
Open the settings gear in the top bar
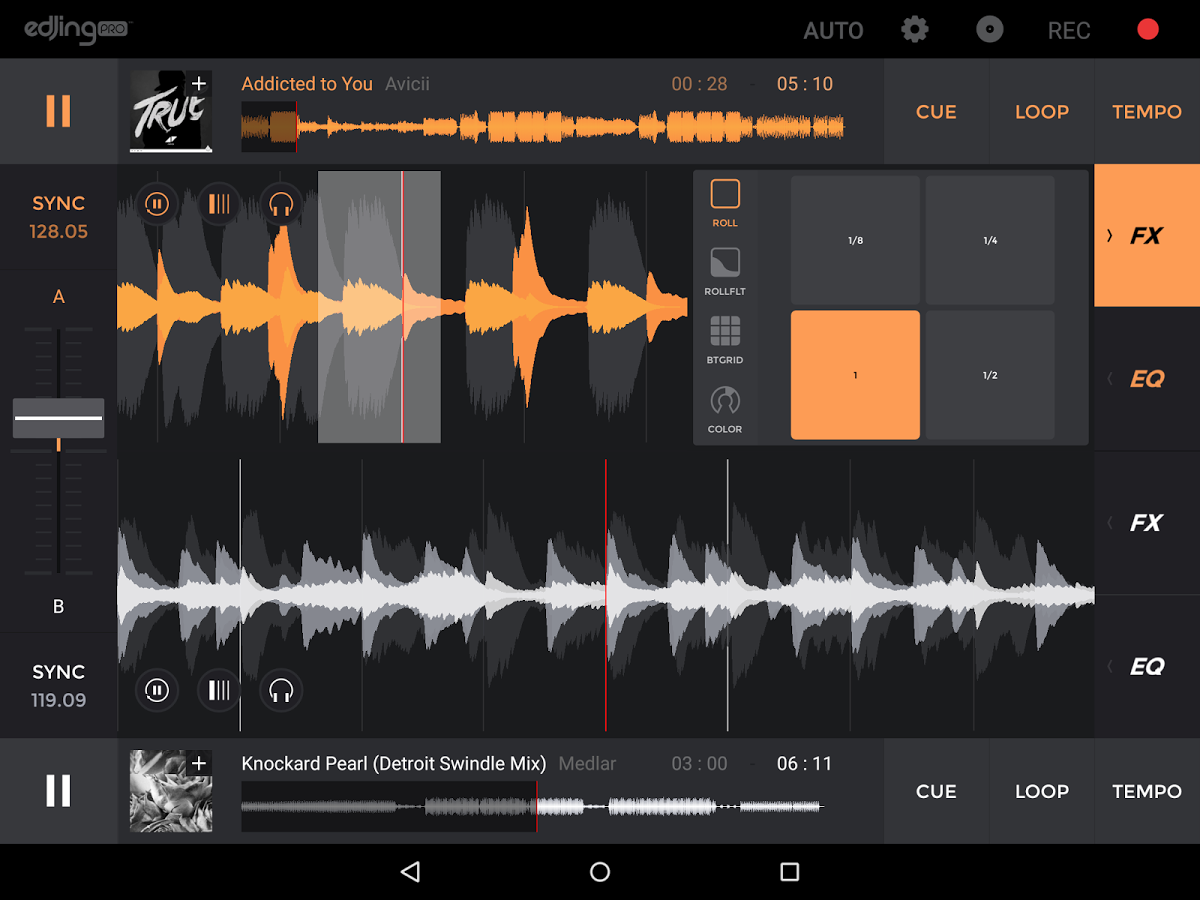(x=914, y=29)
